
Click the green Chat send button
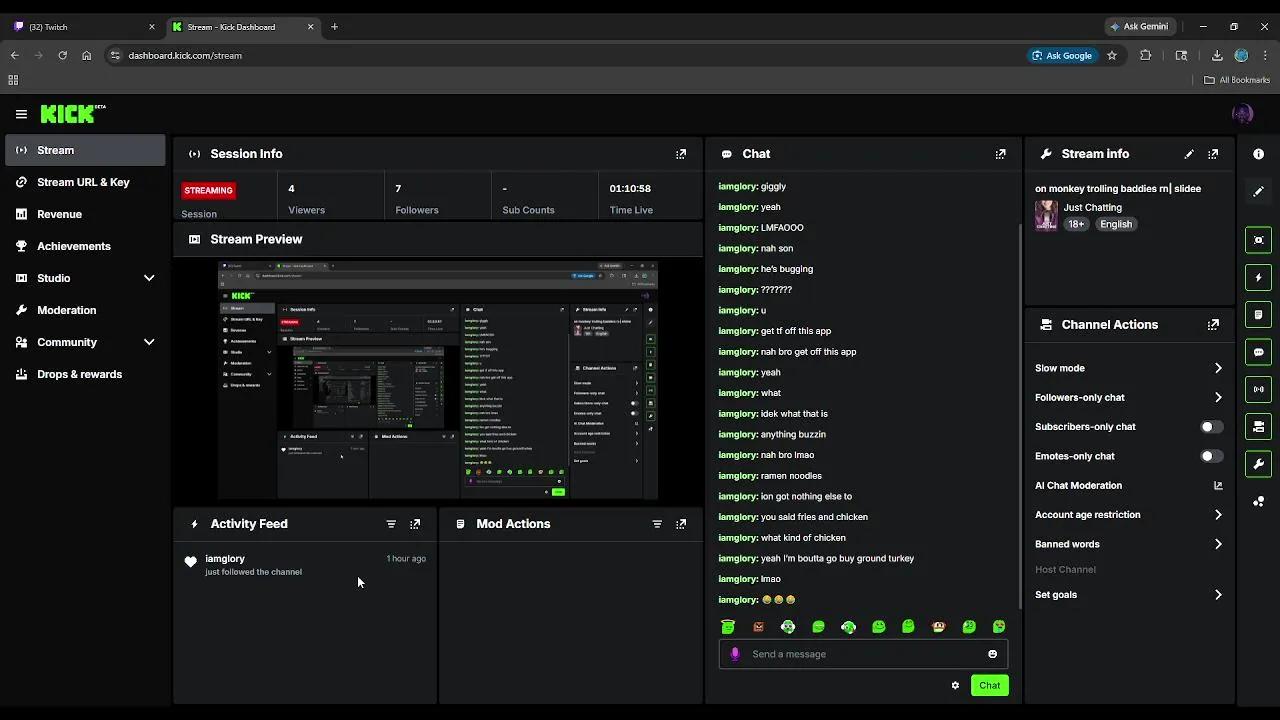tap(989, 685)
